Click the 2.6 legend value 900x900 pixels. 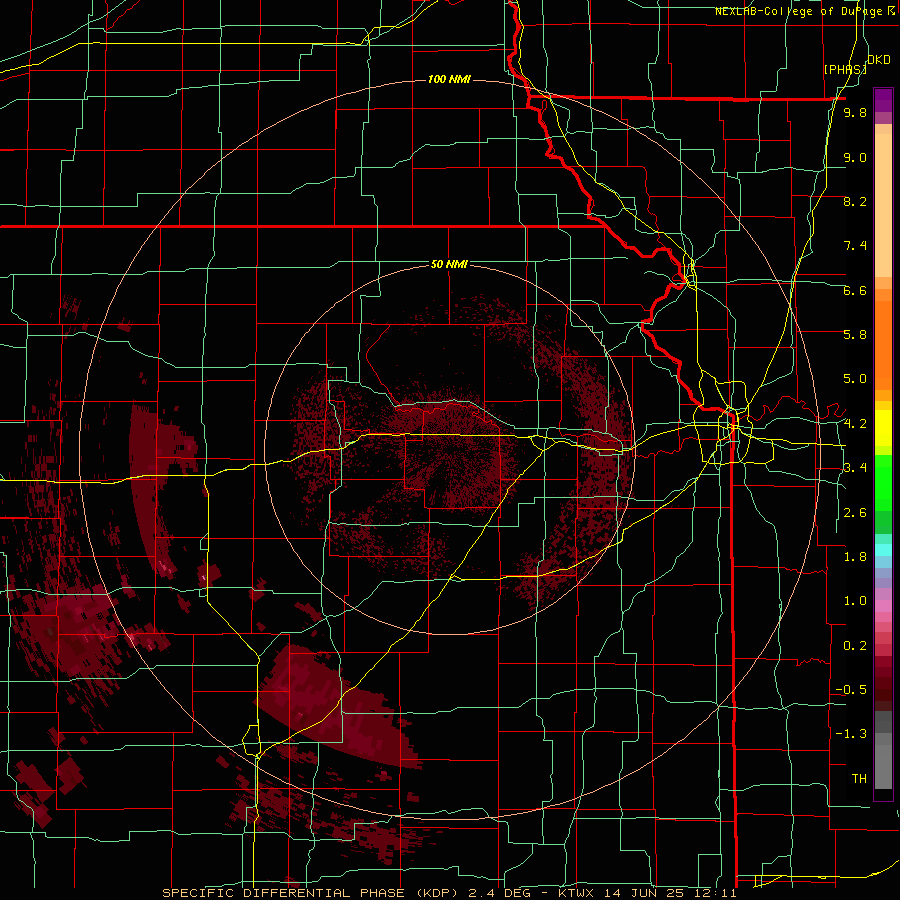tap(855, 513)
